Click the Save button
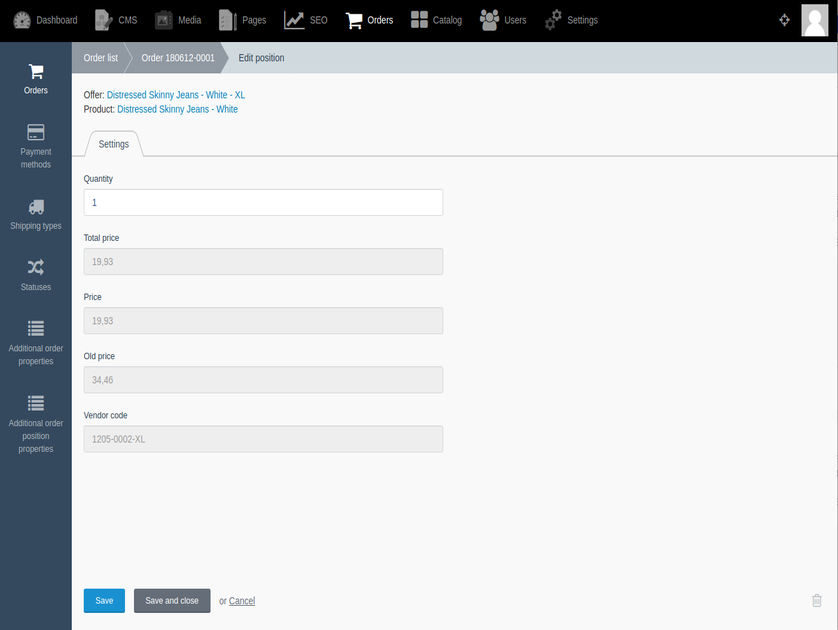The width and height of the screenshot is (838, 630). (x=104, y=601)
